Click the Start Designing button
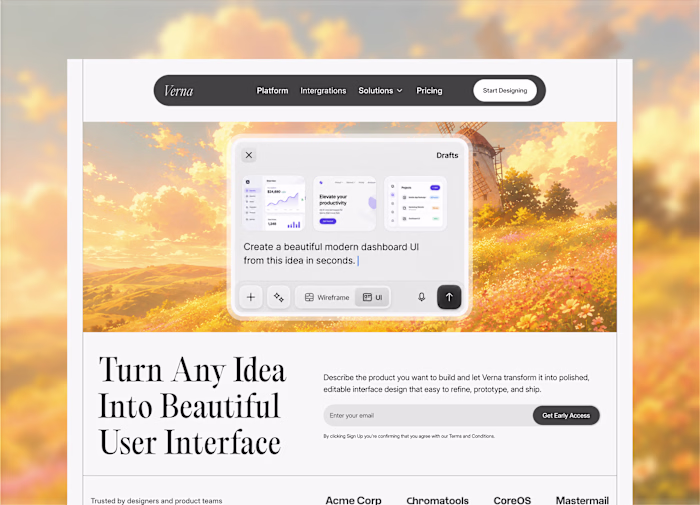The image size is (700, 505). [505, 91]
